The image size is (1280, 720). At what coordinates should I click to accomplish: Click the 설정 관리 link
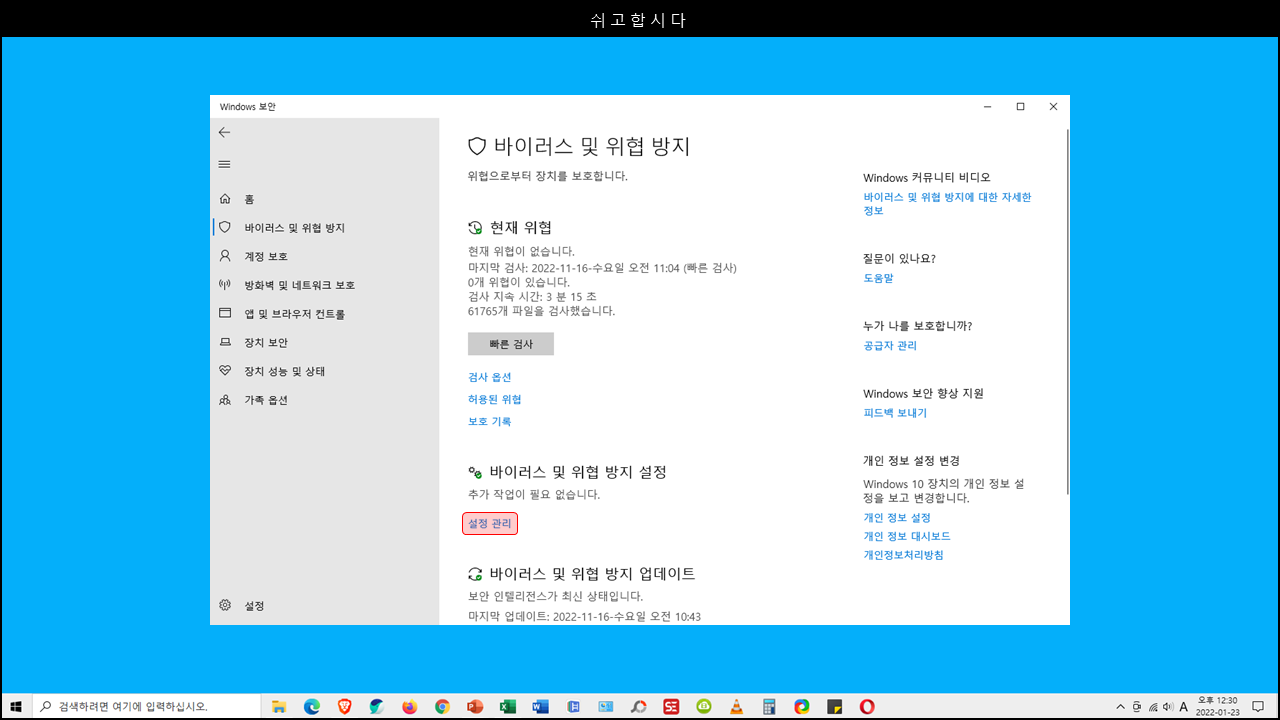(490, 523)
